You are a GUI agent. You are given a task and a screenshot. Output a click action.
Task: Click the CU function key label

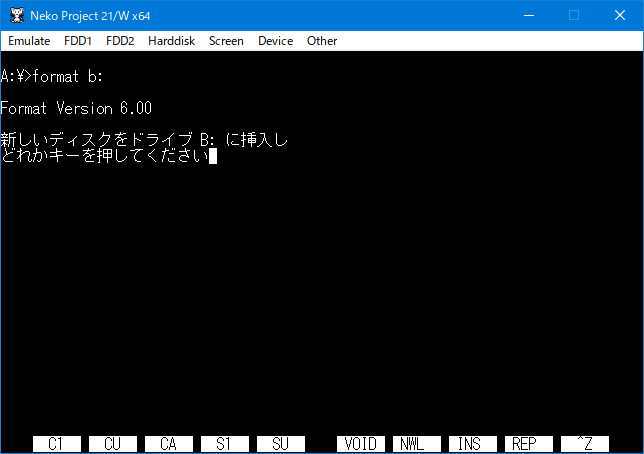click(113, 444)
